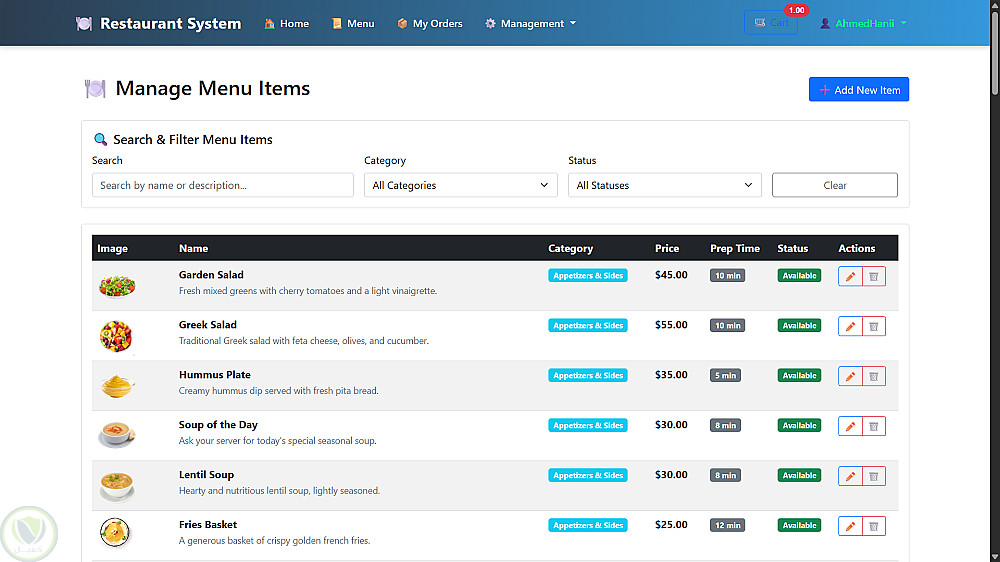The image size is (1000, 562).
Task: Delete the Fries Basket item
Action: pos(874,526)
